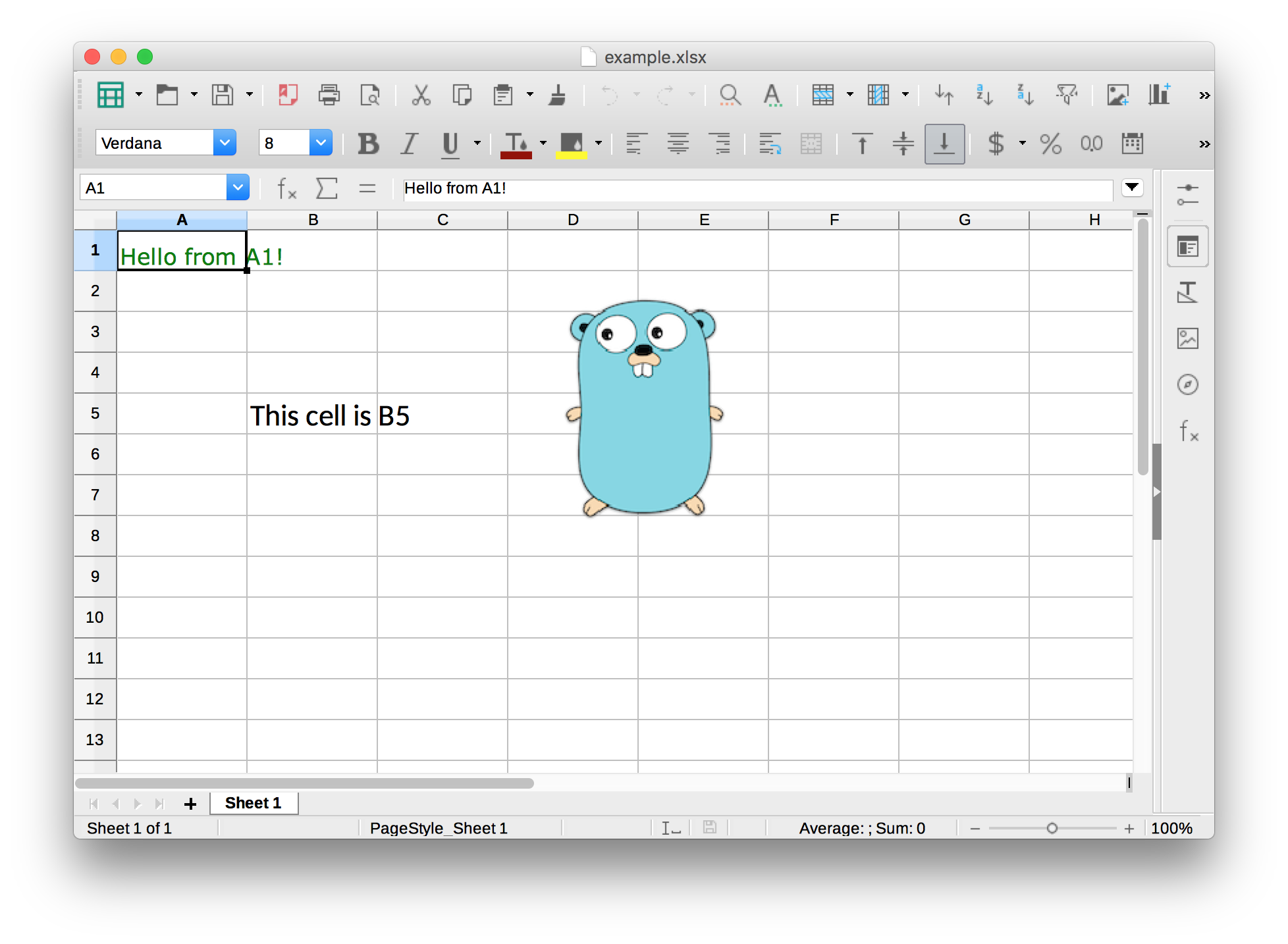Click the Insert Chart icon
The width and height of the screenshot is (1288, 944).
click(x=1159, y=95)
